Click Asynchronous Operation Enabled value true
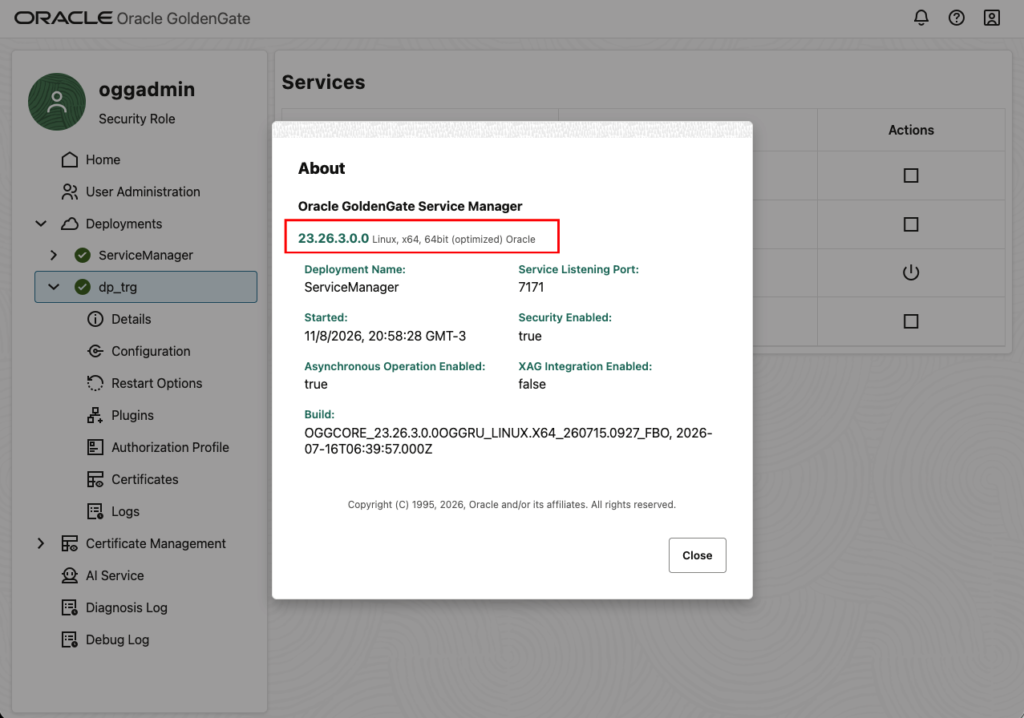 tap(315, 384)
